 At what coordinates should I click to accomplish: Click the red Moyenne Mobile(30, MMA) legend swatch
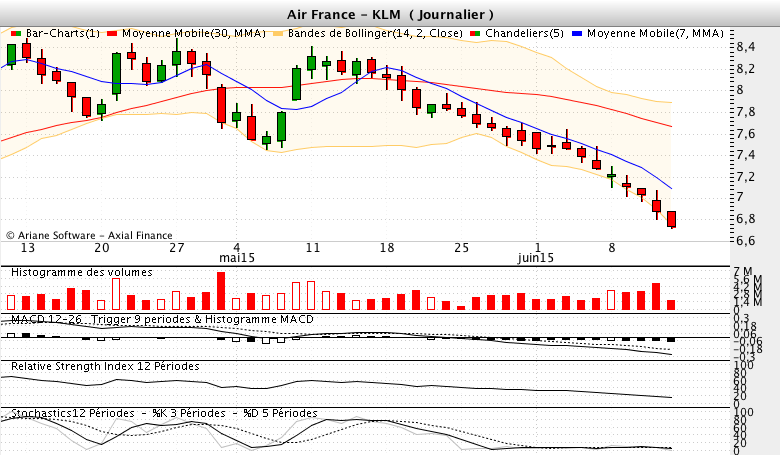point(112,33)
